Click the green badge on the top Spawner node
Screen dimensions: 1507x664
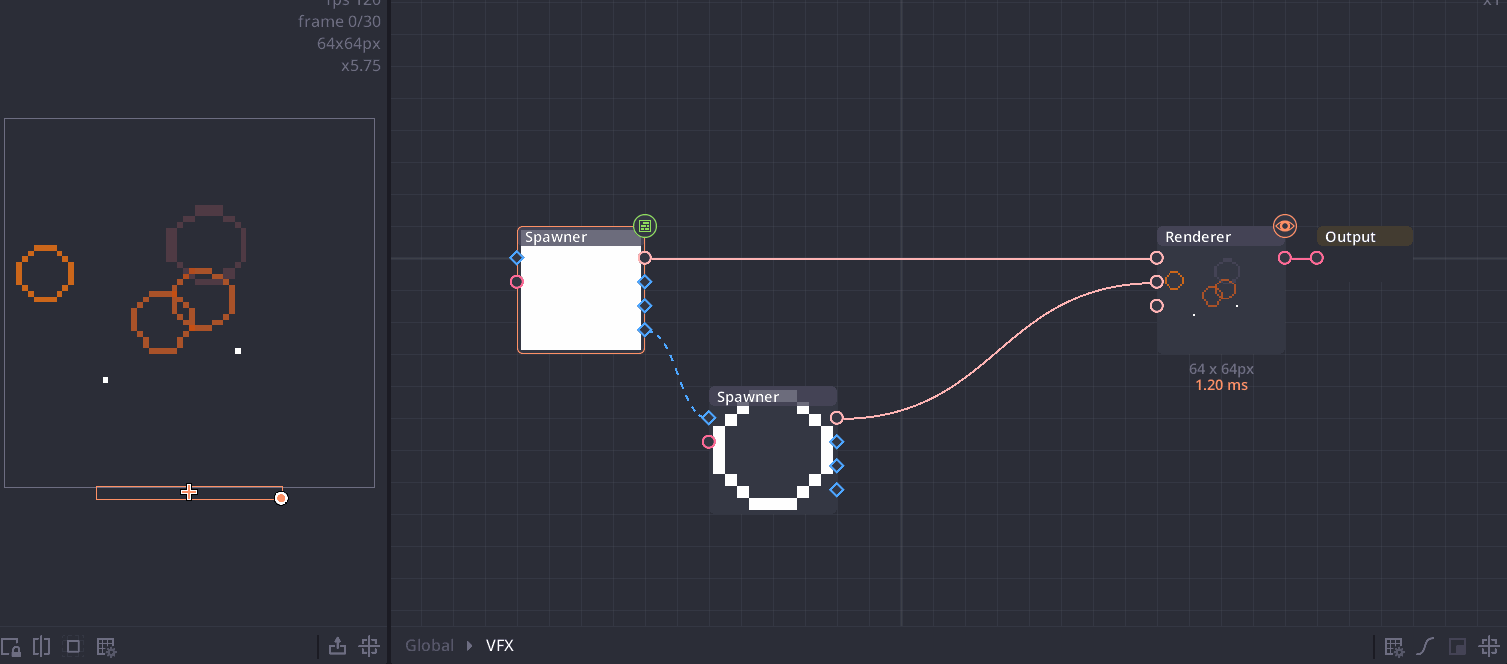[645, 226]
